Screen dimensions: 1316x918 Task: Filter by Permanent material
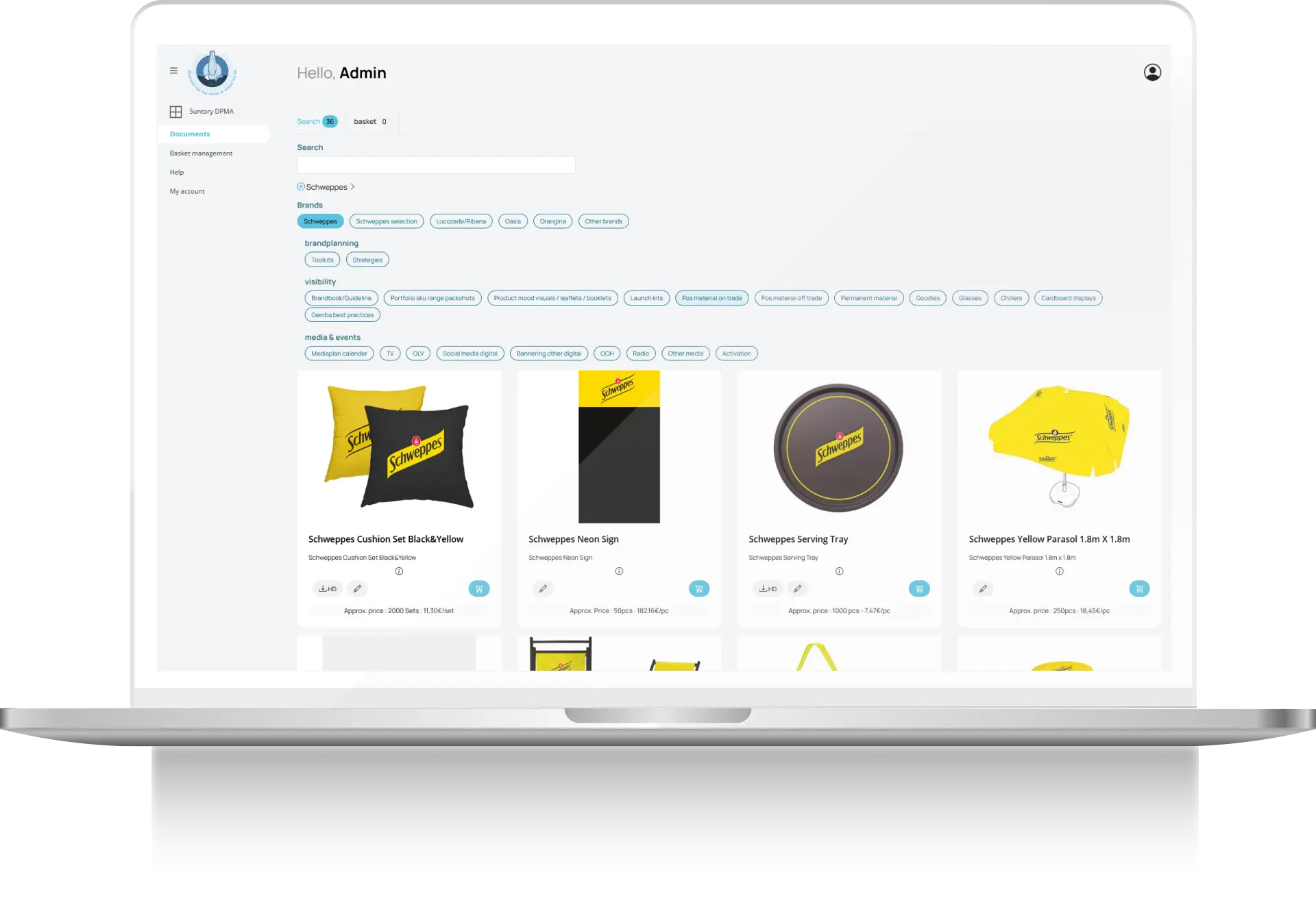(x=868, y=298)
